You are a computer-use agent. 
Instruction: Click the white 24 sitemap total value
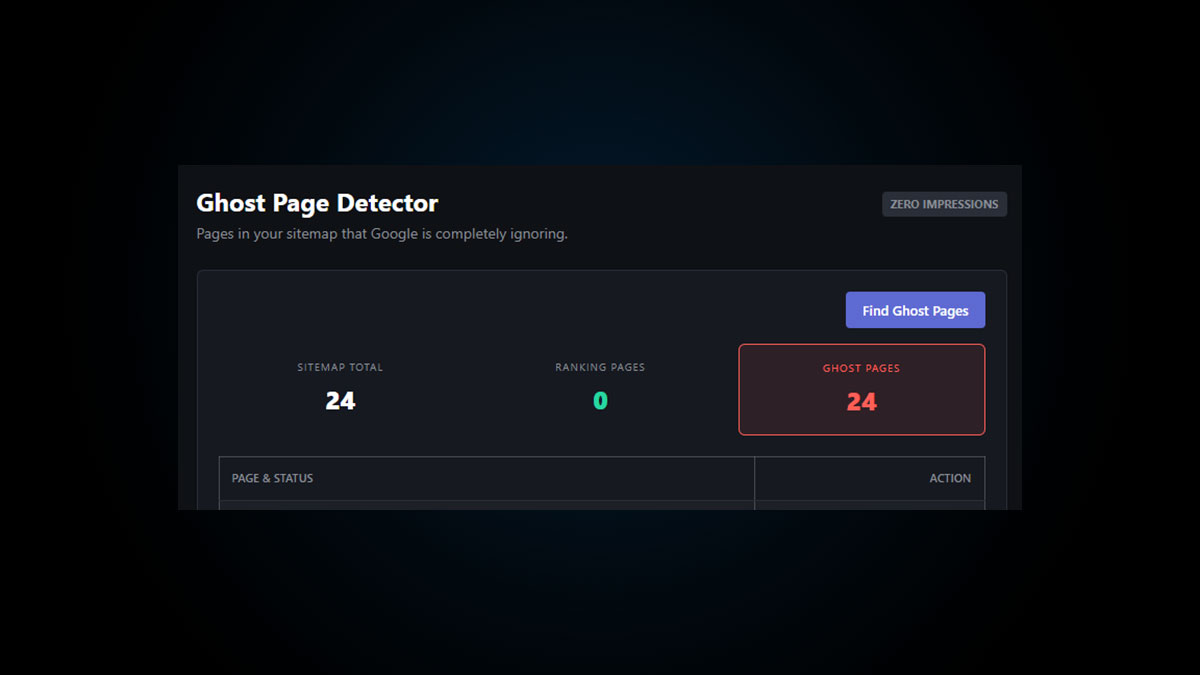(340, 401)
